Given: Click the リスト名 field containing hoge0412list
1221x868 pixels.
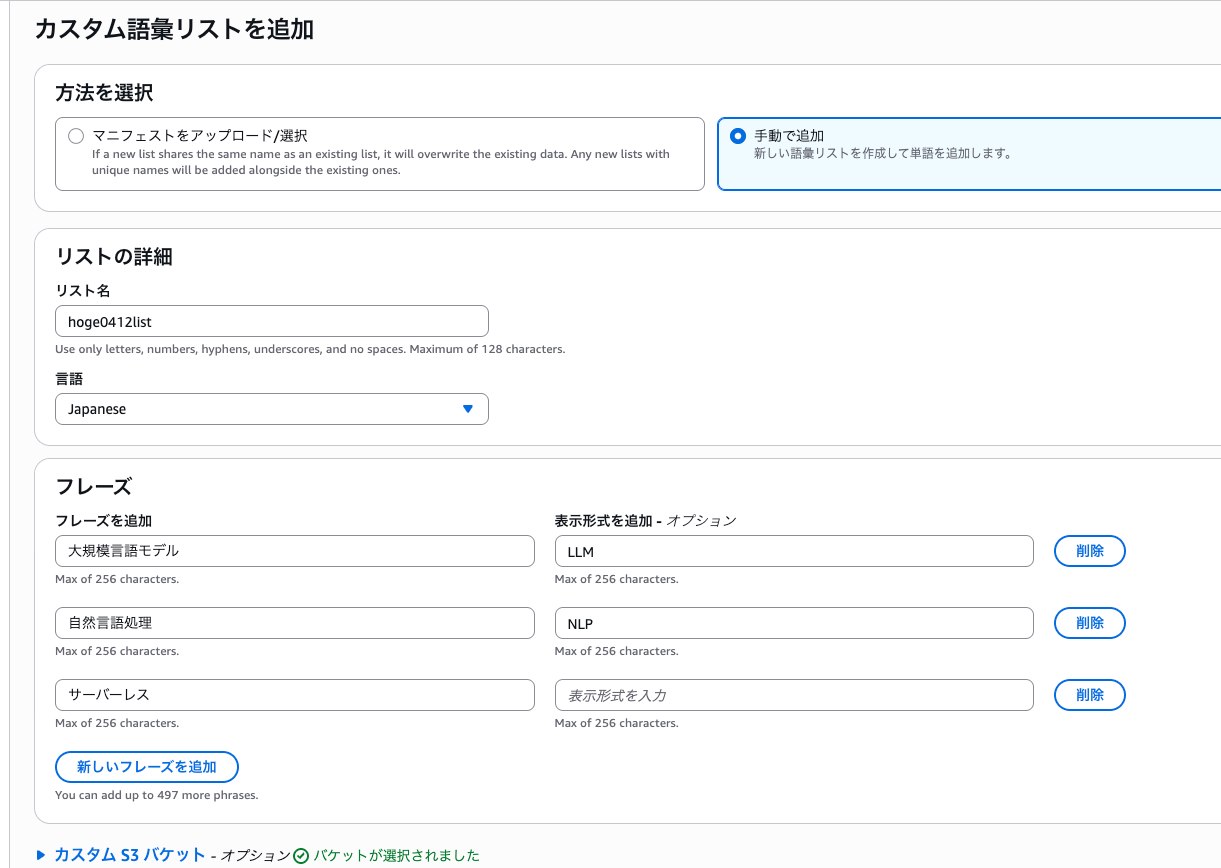Looking at the screenshot, I should pyautogui.click(x=271, y=321).
